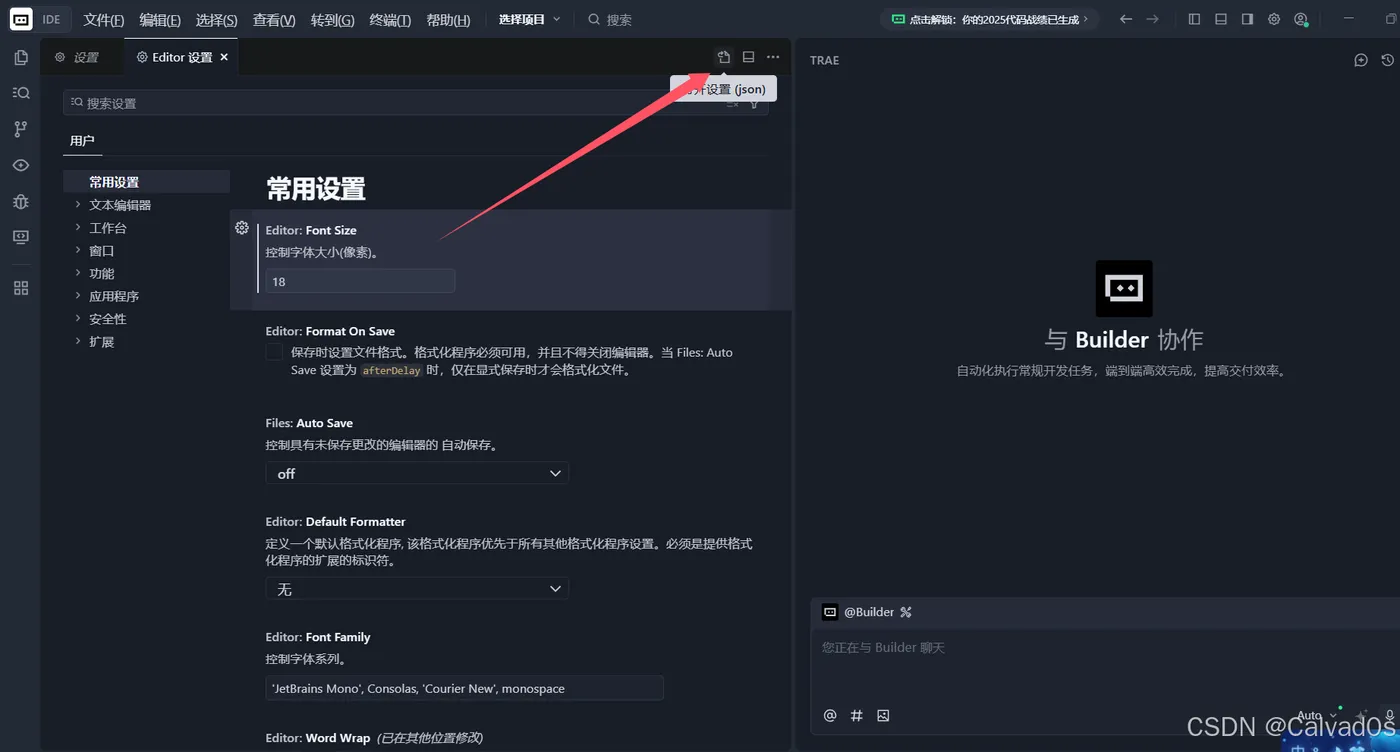Image resolution: width=1400 pixels, height=752 pixels.
Task: Click the Font Family text field
Action: [464, 688]
